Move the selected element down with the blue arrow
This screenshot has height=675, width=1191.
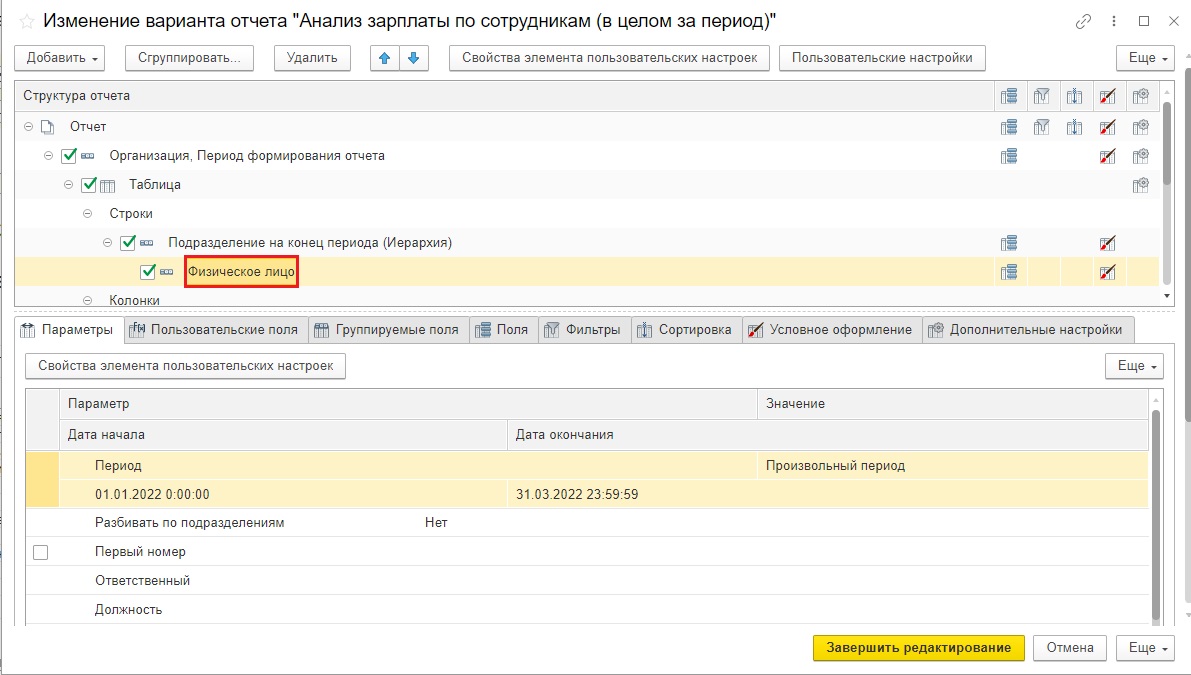413,58
